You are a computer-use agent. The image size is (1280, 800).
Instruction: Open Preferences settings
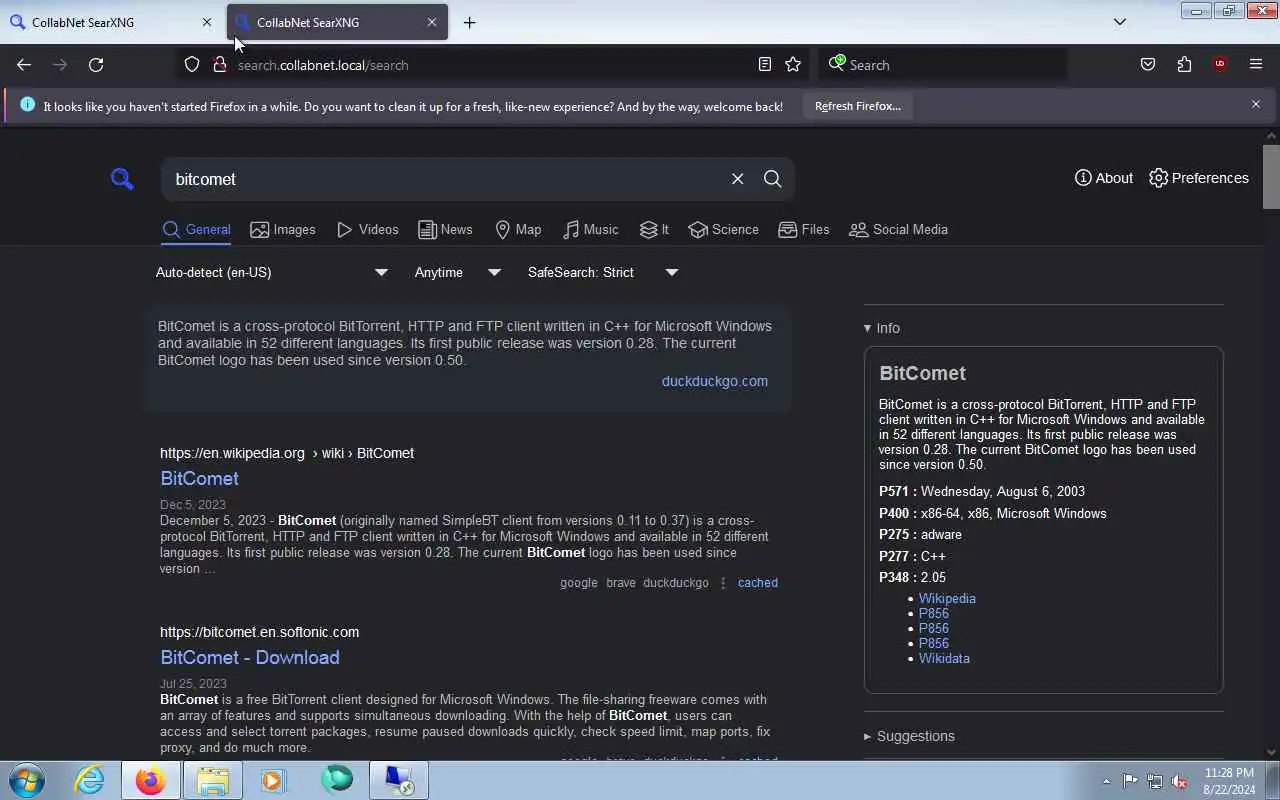pos(1199,178)
